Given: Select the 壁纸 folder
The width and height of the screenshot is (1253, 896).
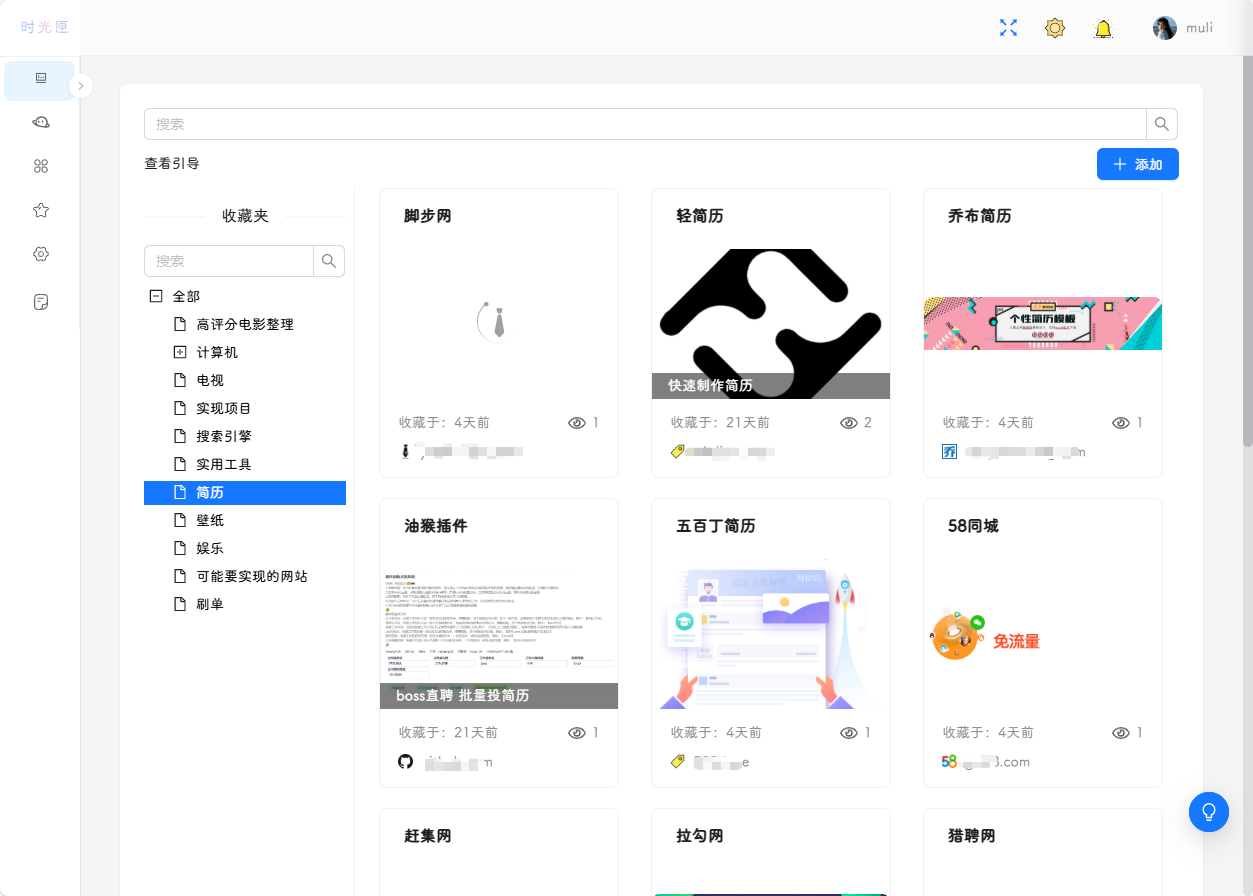Looking at the screenshot, I should (210, 520).
